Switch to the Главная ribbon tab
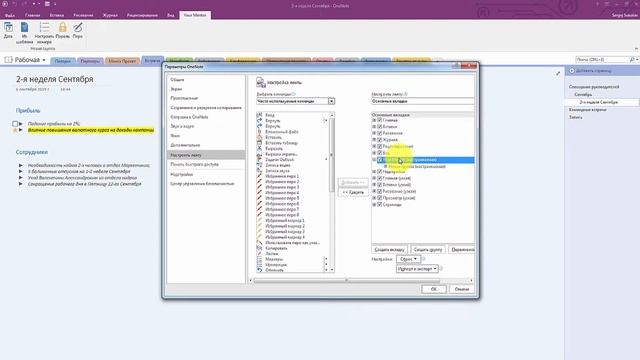 click(32, 15)
